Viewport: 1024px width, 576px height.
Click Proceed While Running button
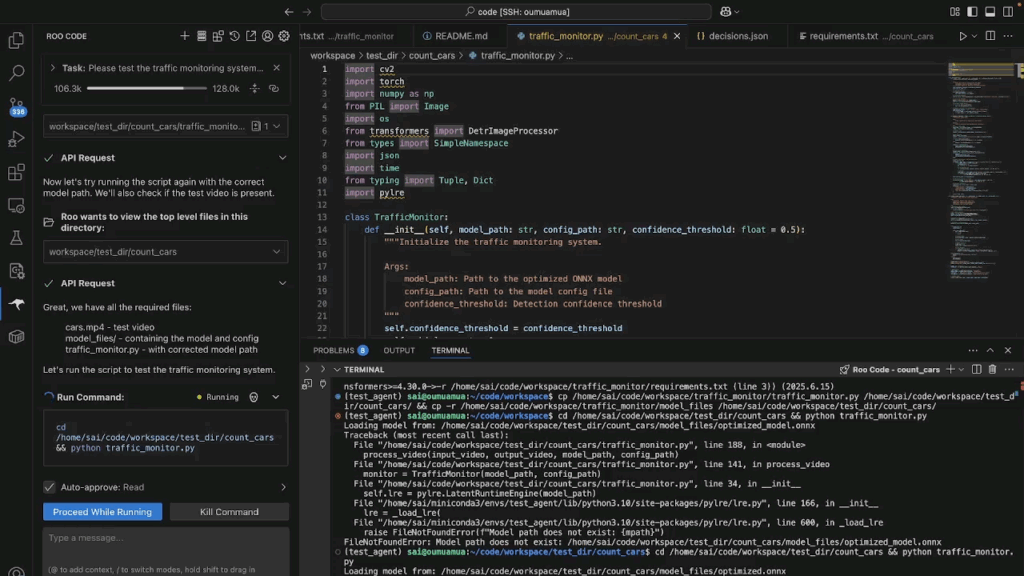click(103, 512)
